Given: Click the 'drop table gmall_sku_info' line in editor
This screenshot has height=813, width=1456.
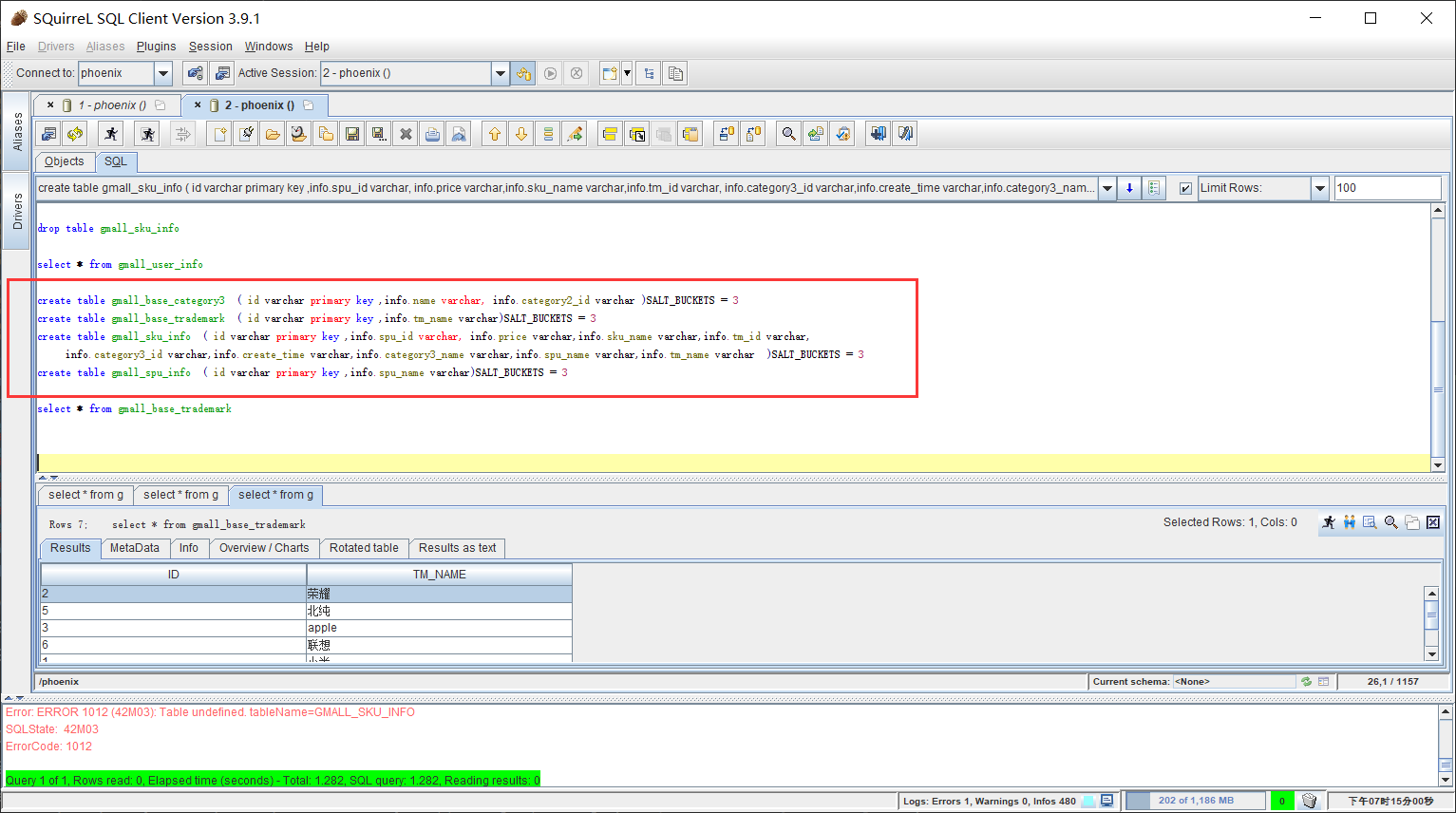Looking at the screenshot, I should [108, 228].
